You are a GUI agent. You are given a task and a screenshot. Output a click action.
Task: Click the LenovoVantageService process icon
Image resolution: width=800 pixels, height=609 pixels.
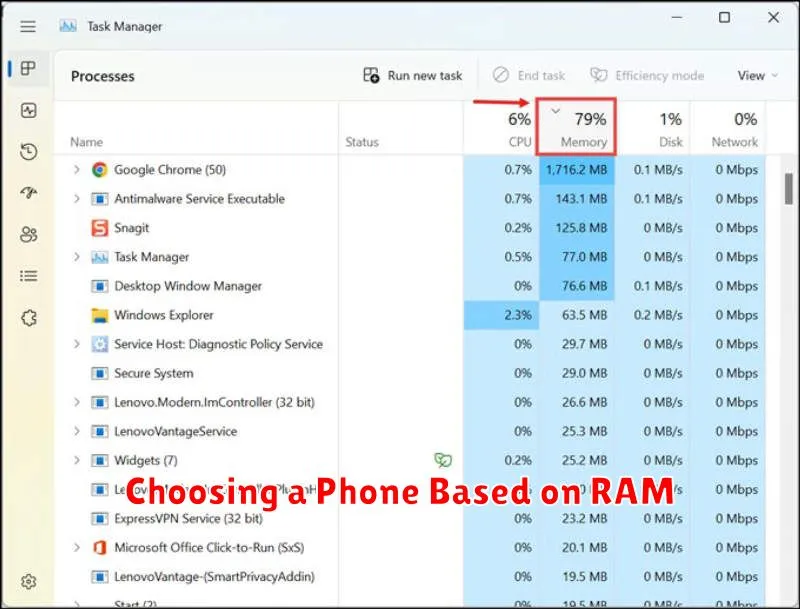99,432
